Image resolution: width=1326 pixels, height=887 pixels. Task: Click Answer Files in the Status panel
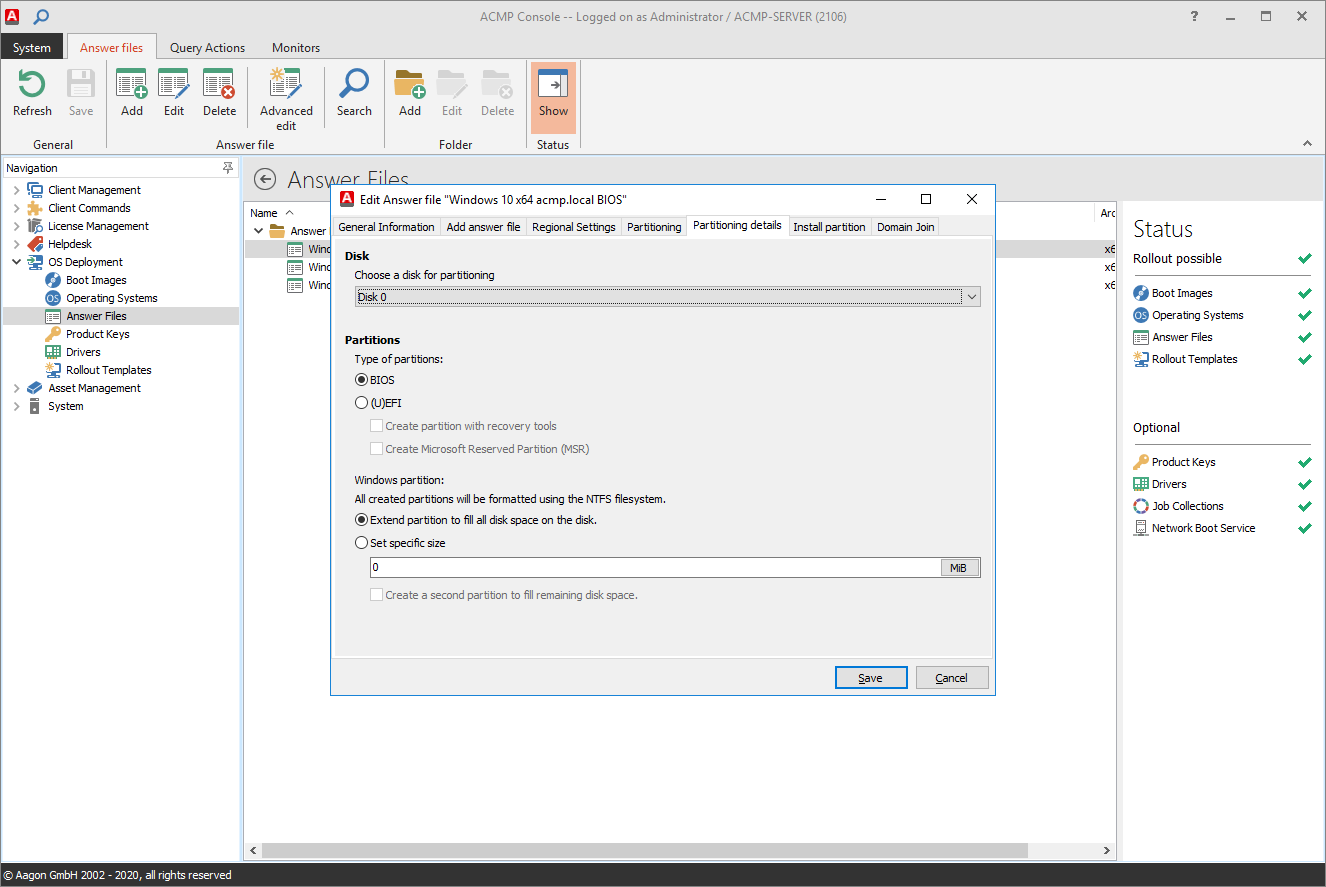1182,337
